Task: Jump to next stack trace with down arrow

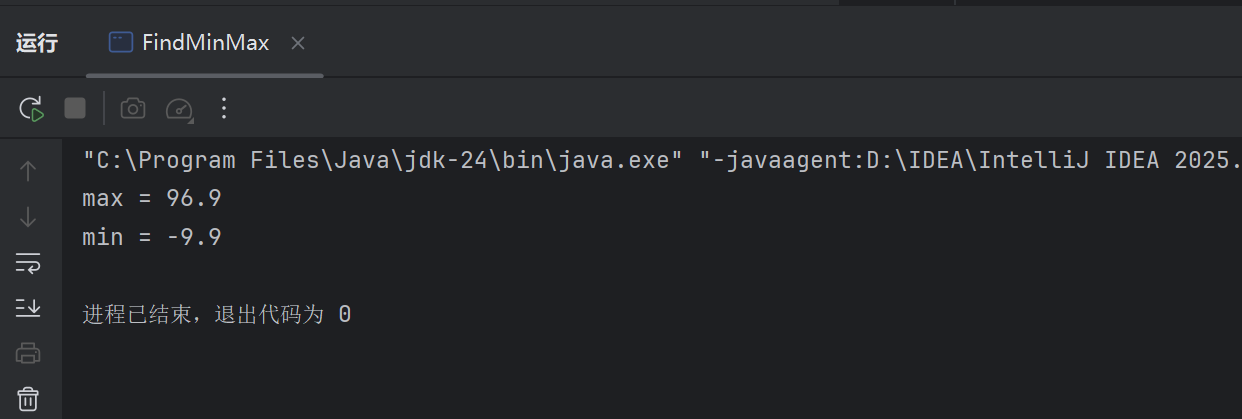Action: [28, 217]
